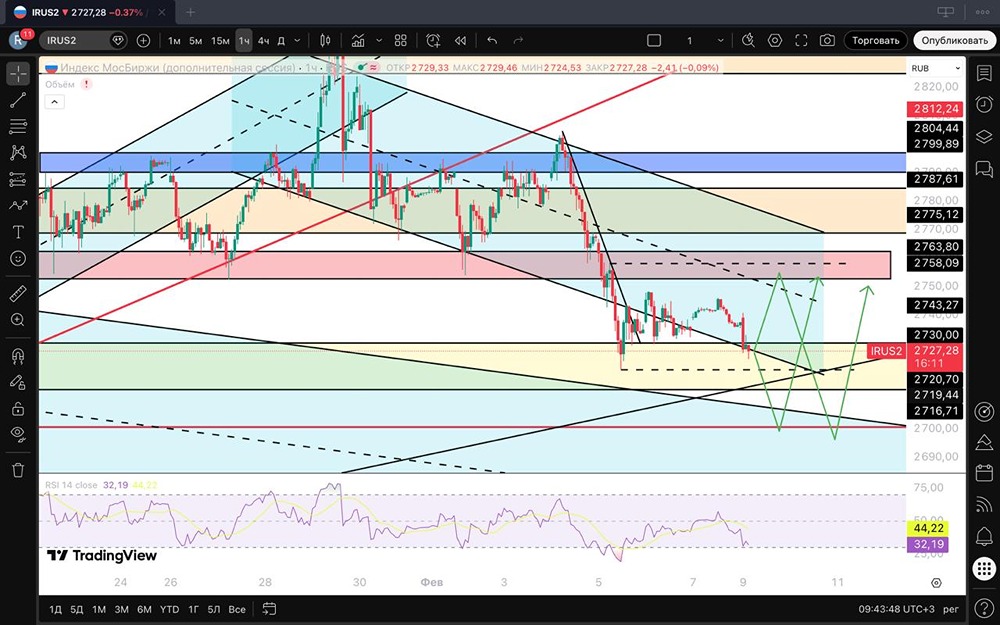Expand the RUB currency dropdown
The image size is (1000, 625).
click(936, 68)
